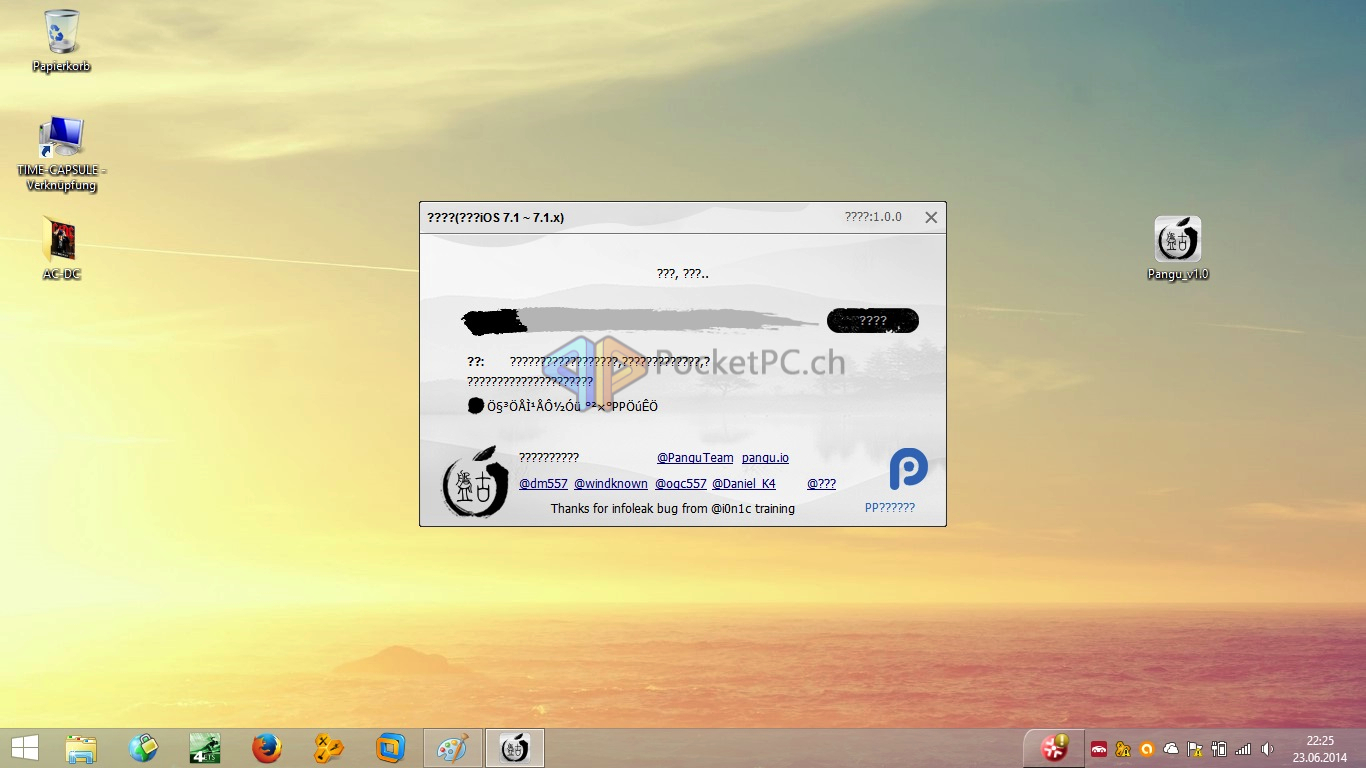Click the Thanks for infoleak bug text
This screenshot has height=768, width=1366.
pos(672,509)
